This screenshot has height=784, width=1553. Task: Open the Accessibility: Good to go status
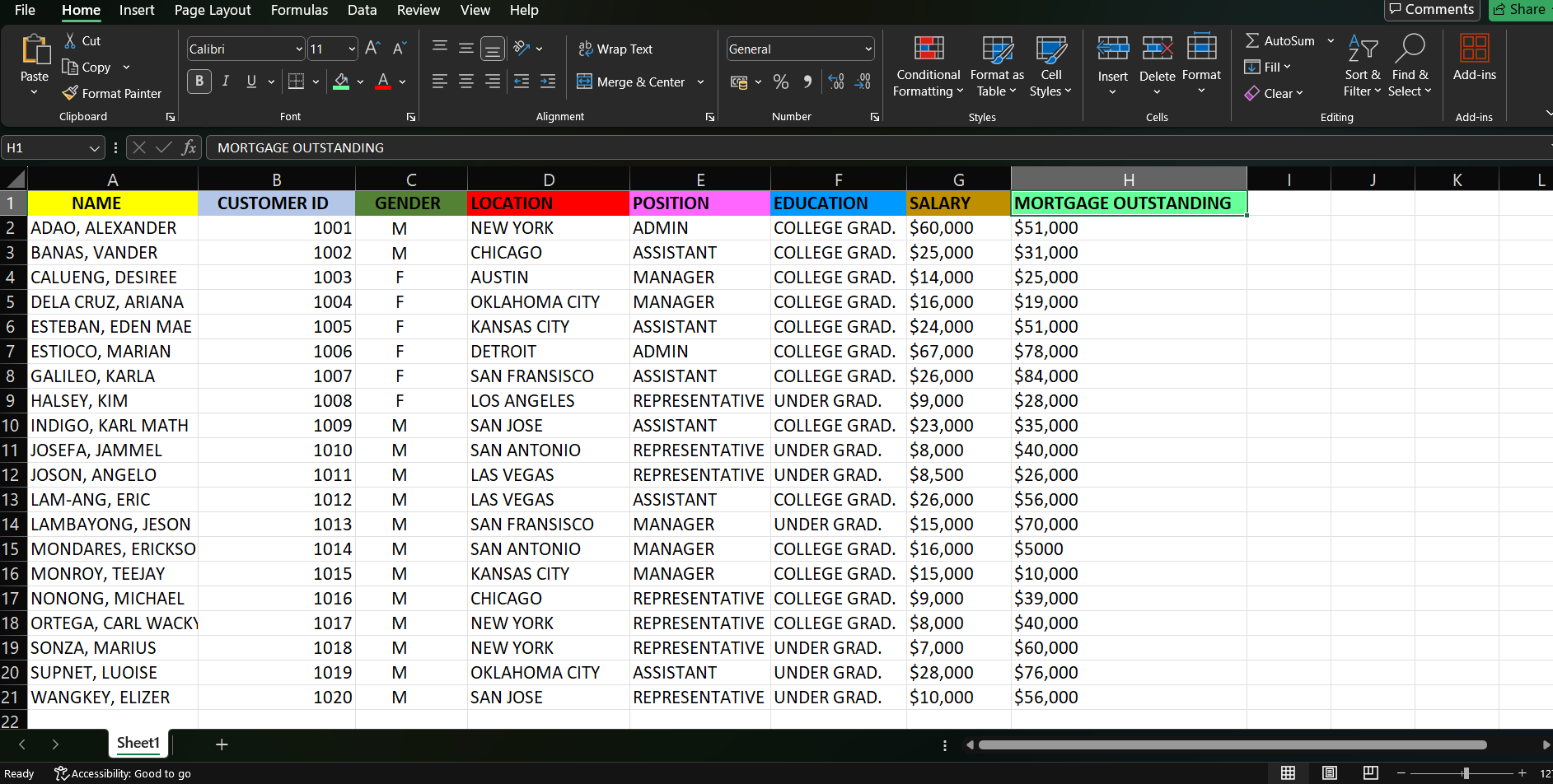(x=123, y=773)
